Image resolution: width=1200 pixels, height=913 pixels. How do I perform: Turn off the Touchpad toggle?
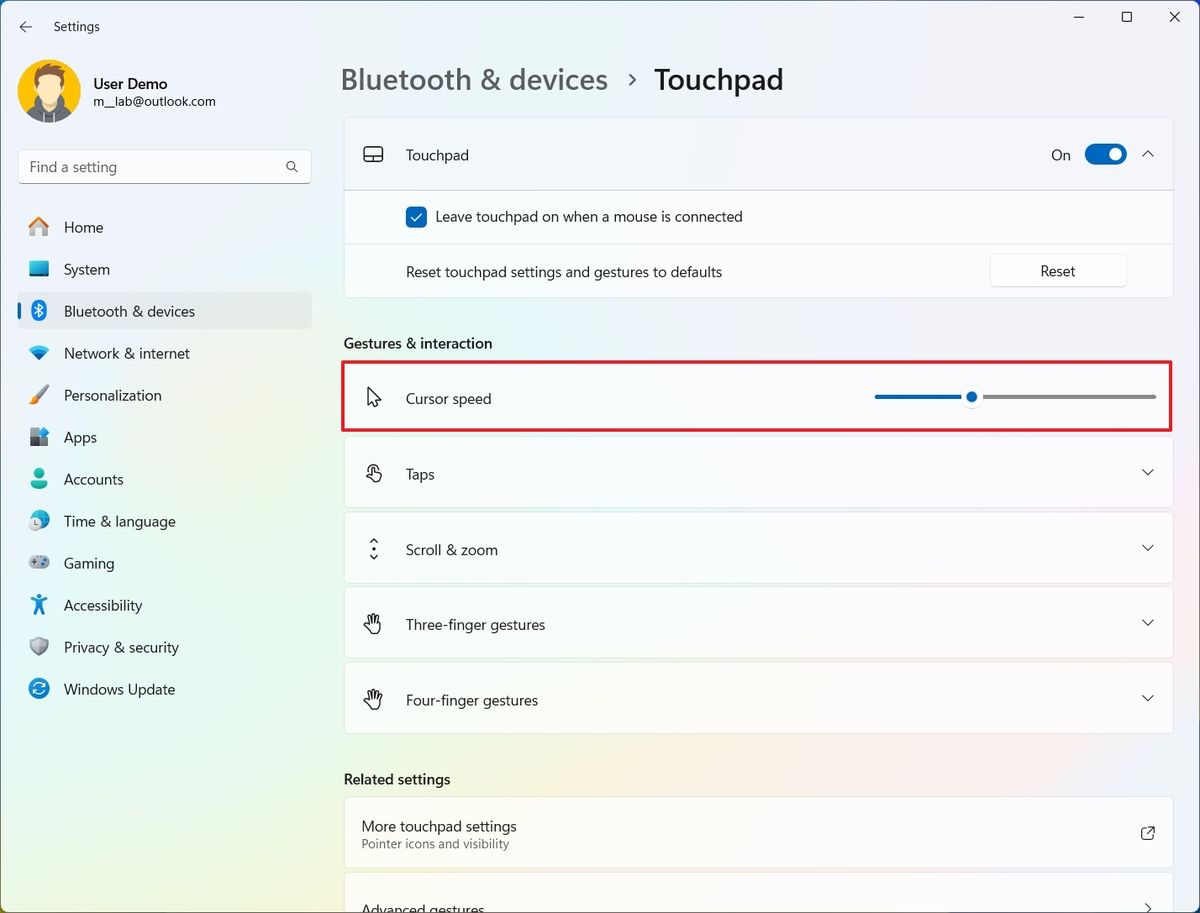coord(1105,154)
